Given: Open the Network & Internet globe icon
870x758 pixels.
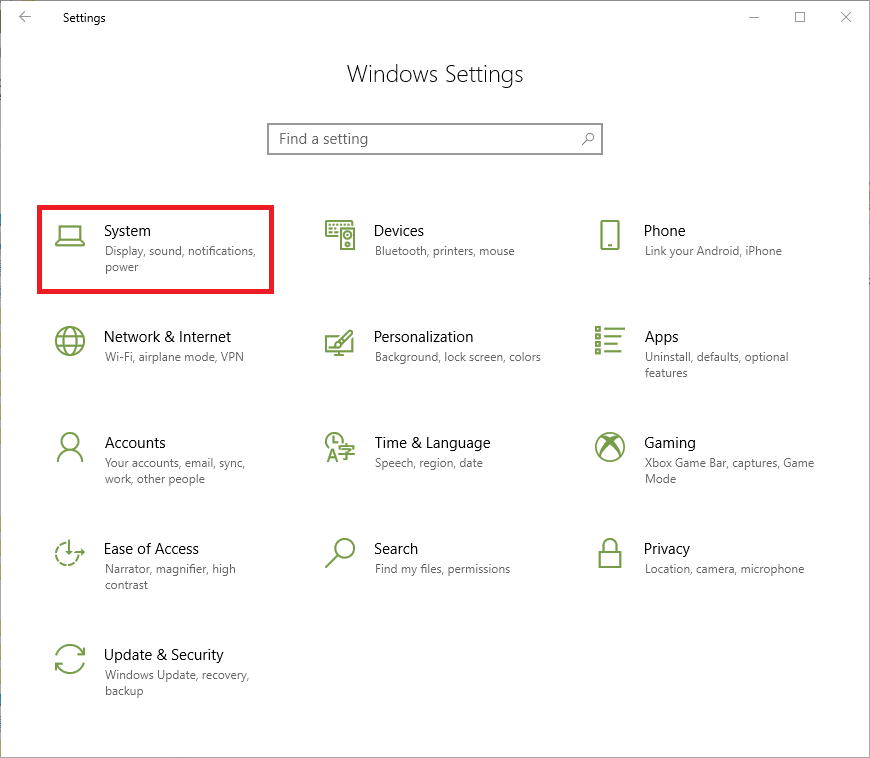Looking at the screenshot, I should [x=70, y=341].
